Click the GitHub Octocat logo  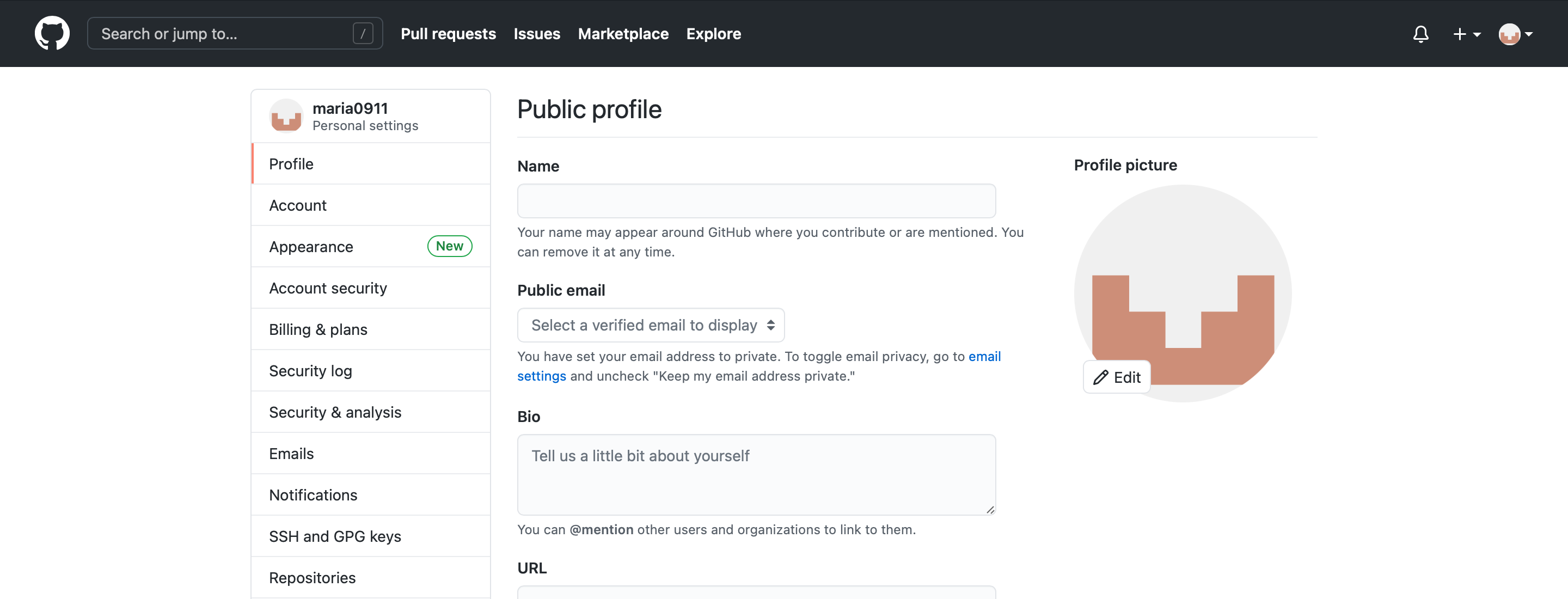click(x=52, y=33)
